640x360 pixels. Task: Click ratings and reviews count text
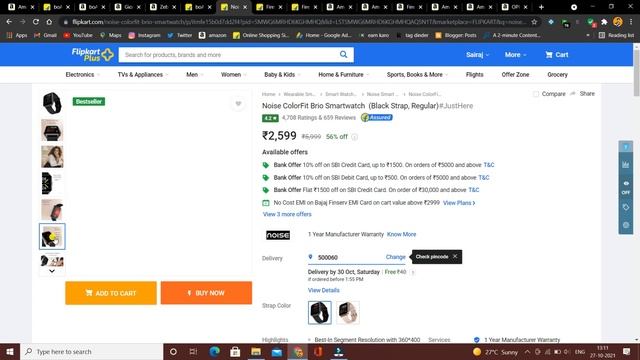[319, 118]
